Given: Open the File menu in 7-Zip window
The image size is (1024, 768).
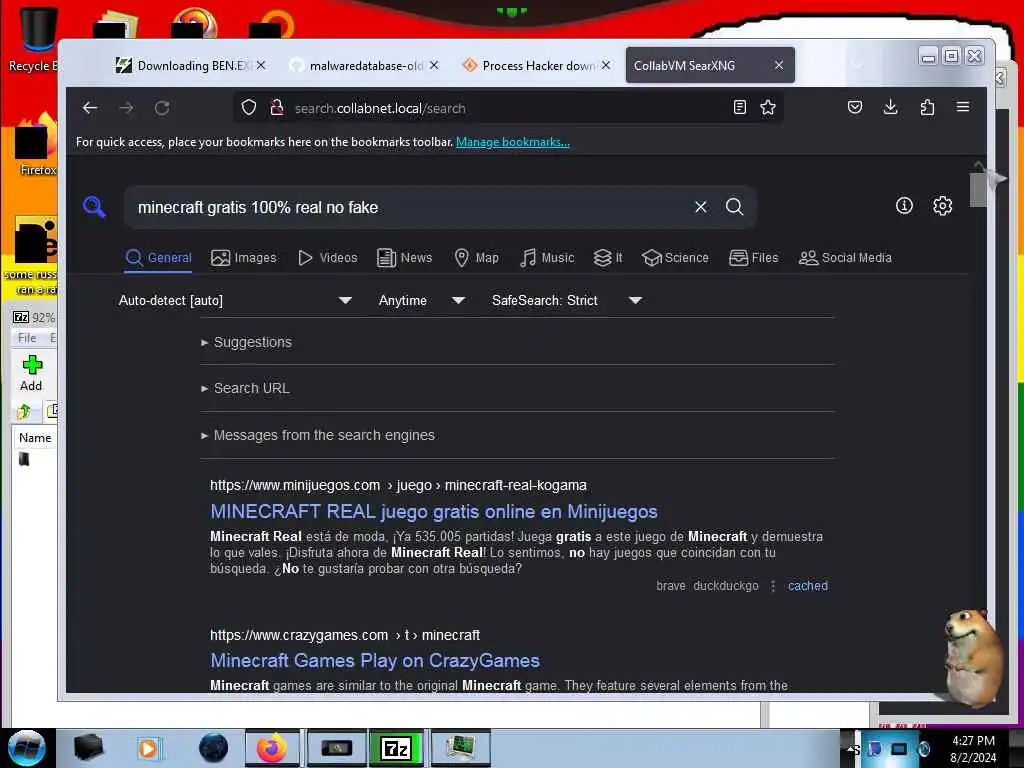Looking at the screenshot, I should click(x=27, y=338).
